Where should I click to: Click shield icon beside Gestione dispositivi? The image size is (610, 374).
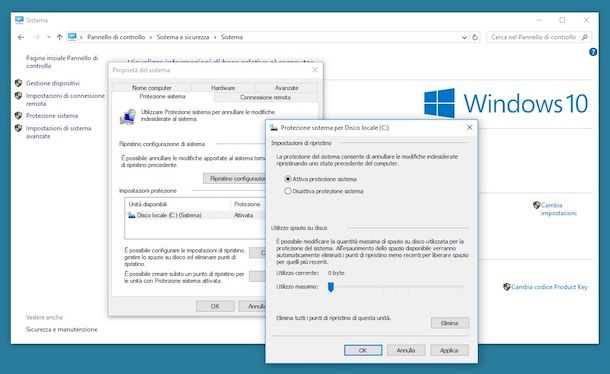(x=18, y=83)
